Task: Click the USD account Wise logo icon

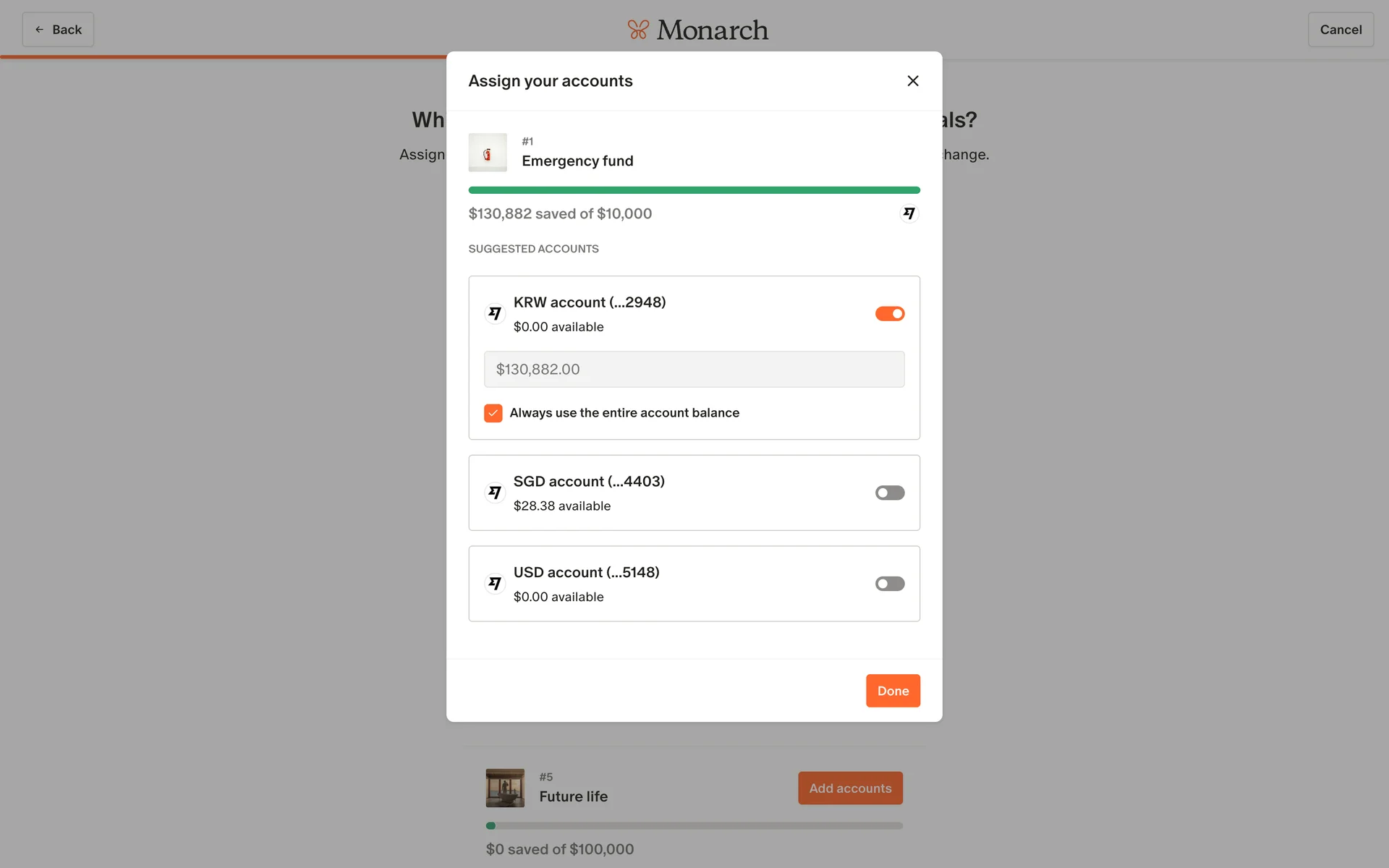Action: [495, 584]
